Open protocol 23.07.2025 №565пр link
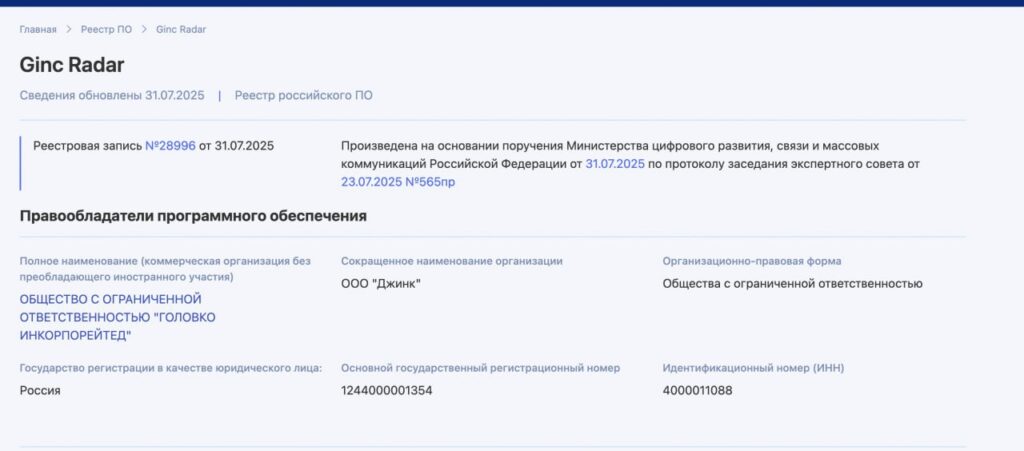Screen dimensions: 1024x451 [x=398, y=182]
